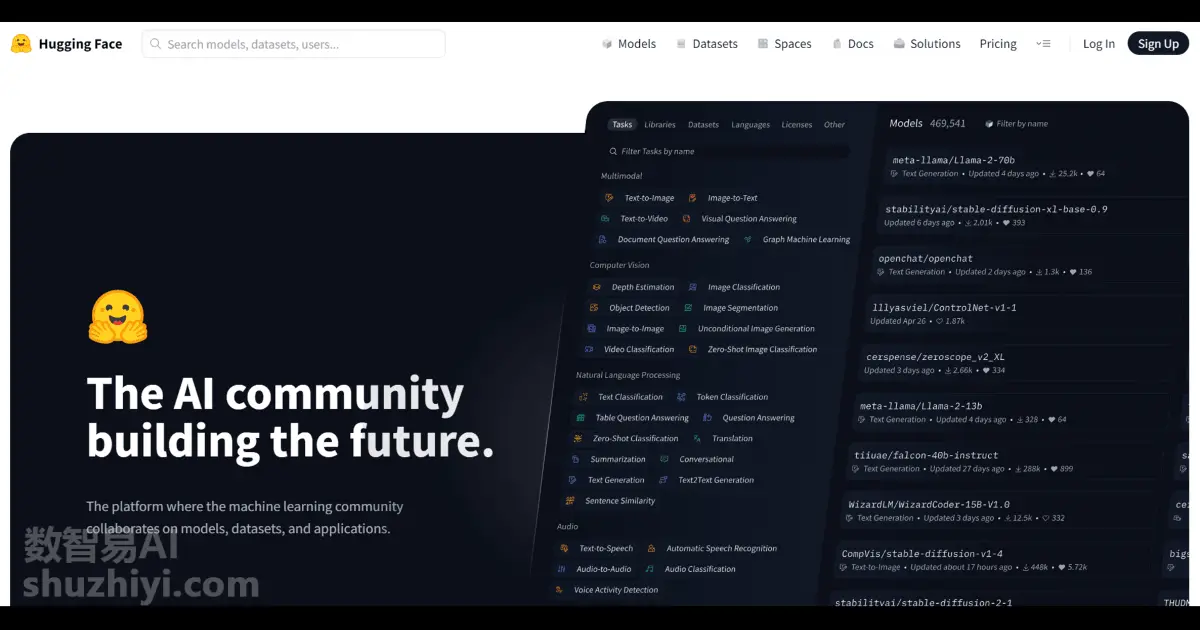
Task: Click the Sign Up button
Action: tap(1158, 43)
